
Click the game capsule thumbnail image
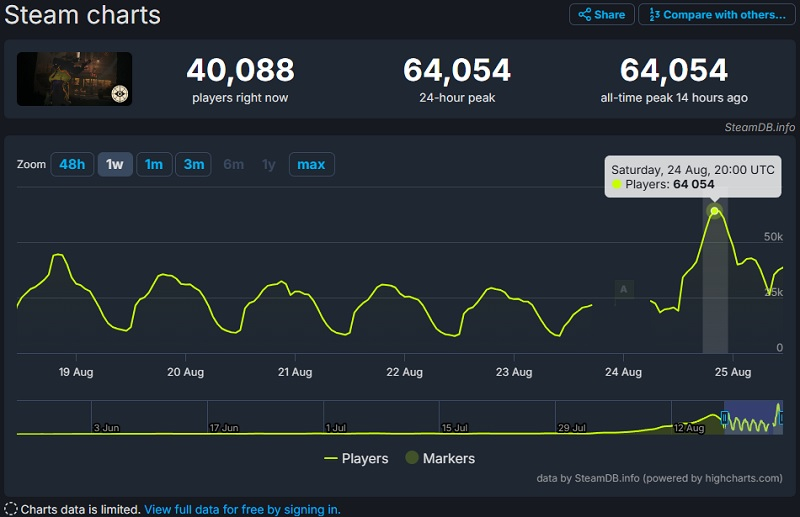pyautogui.click(x=74, y=79)
